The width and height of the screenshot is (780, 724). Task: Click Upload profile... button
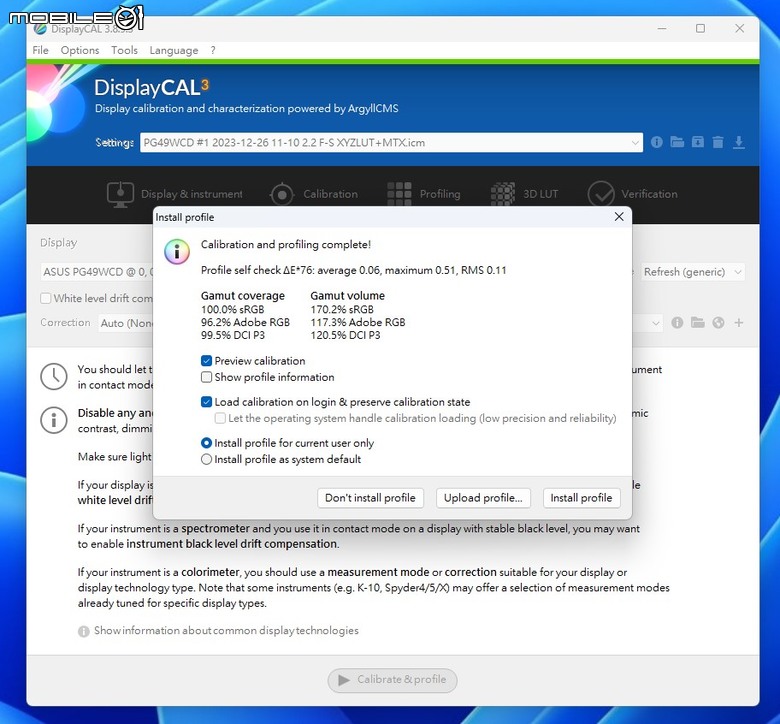(483, 498)
